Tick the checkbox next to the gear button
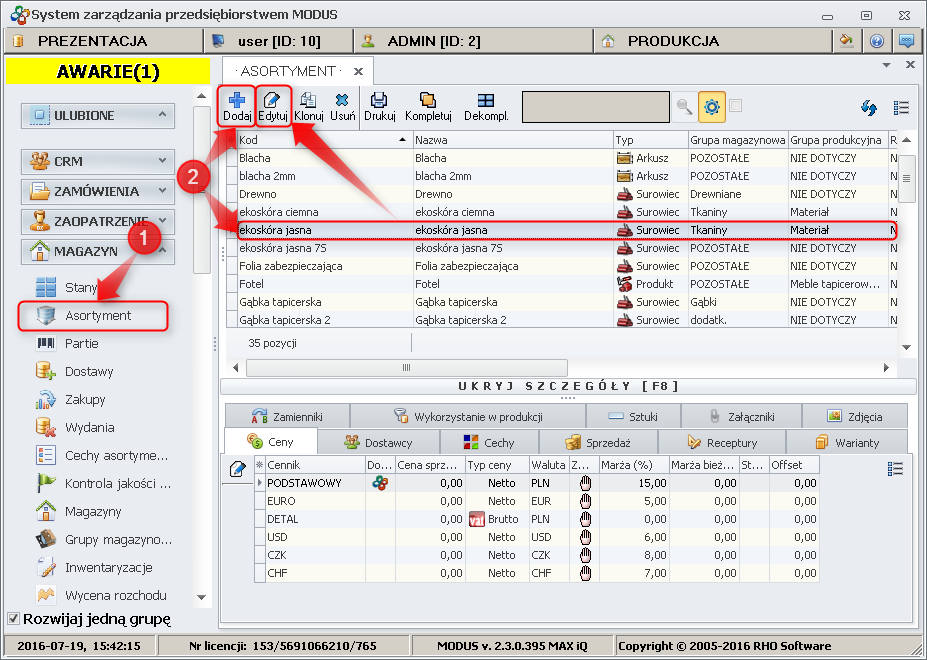 736,106
